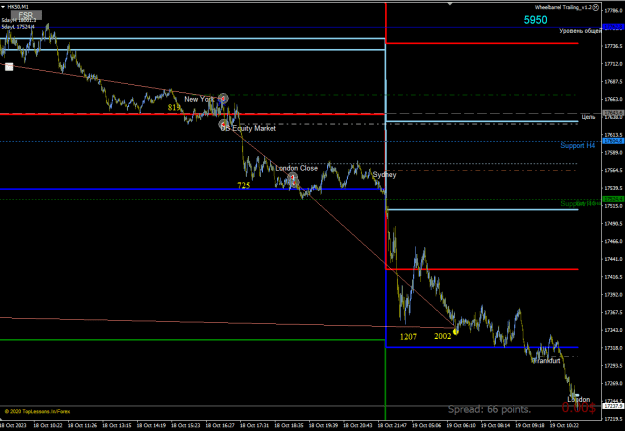Click the 19 Oct 10:22 time label
Viewport: 625px width, 431px height.
pos(564,425)
